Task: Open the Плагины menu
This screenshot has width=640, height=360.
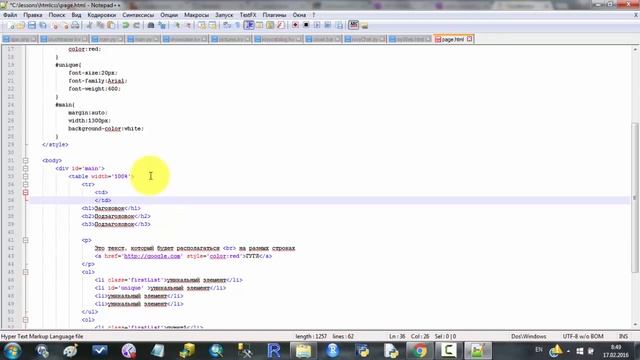Action: [x=274, y=15]
